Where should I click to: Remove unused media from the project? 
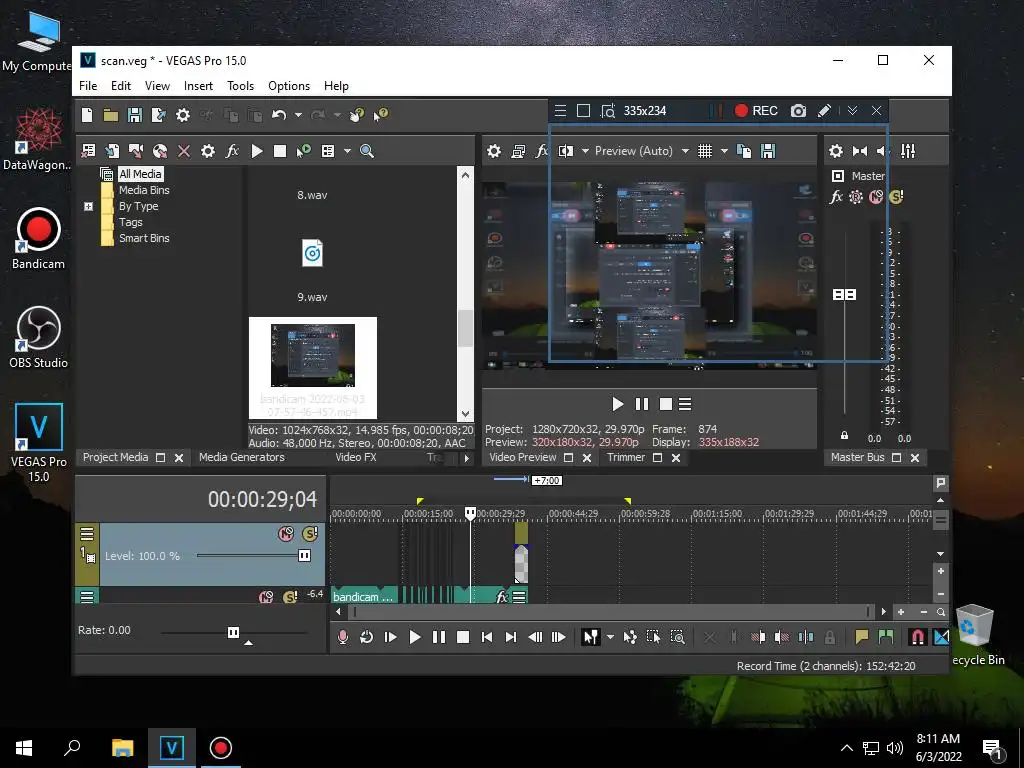coord(88,152)
